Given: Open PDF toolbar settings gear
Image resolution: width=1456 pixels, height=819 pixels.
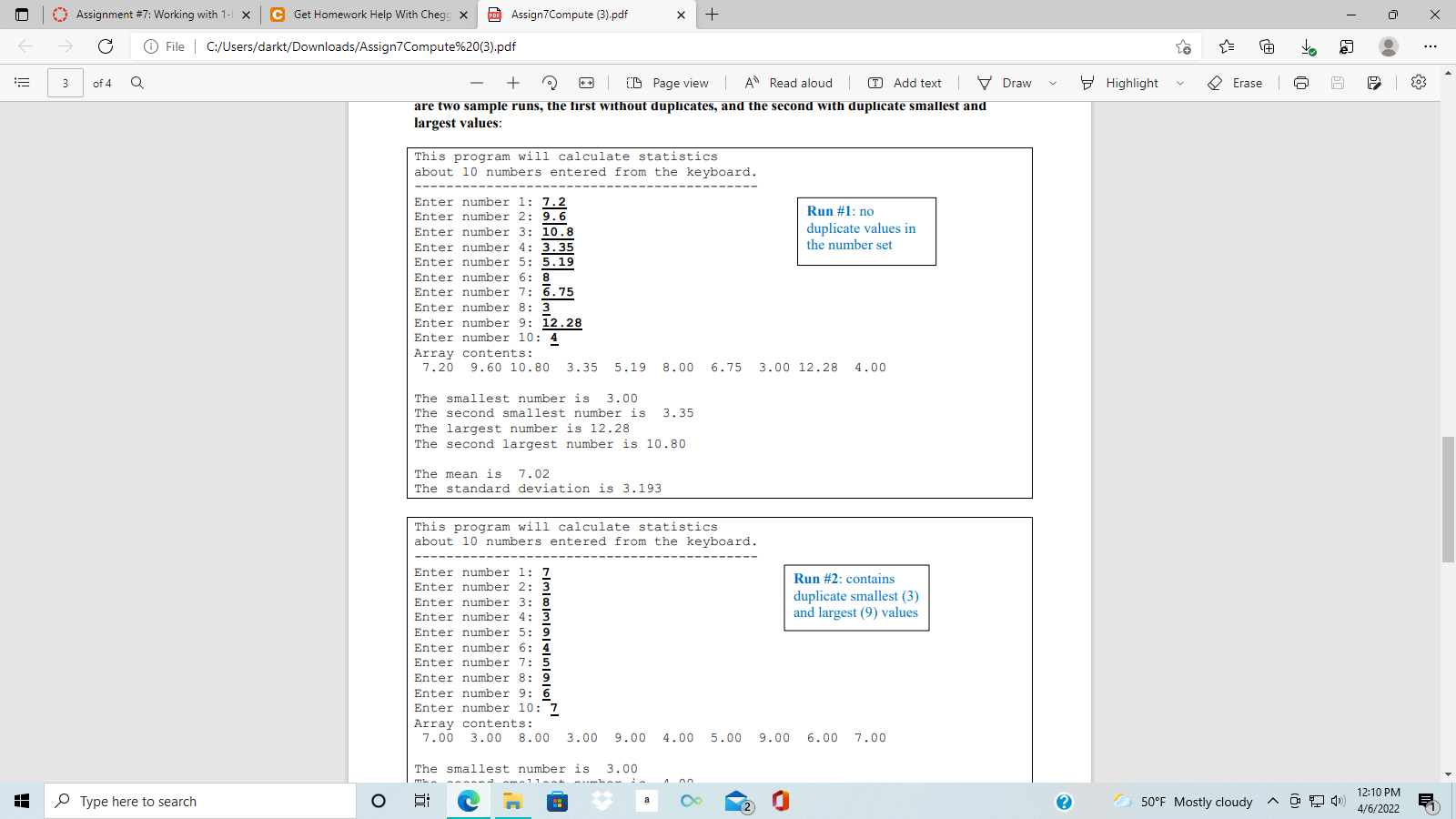Looking at the screenshot, I should point(1419,82).
